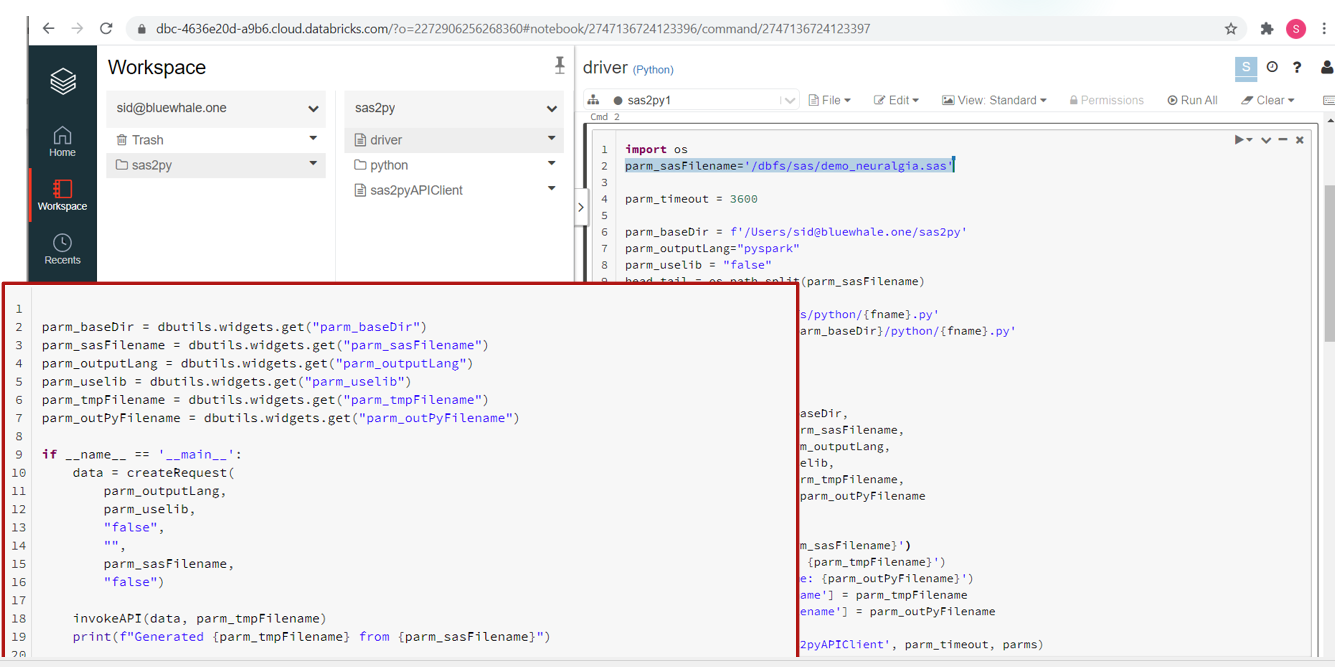This screenshot has height=667, width=1335.
Task: Bookmark this page with the star icon
Action: click(1231, 29)
